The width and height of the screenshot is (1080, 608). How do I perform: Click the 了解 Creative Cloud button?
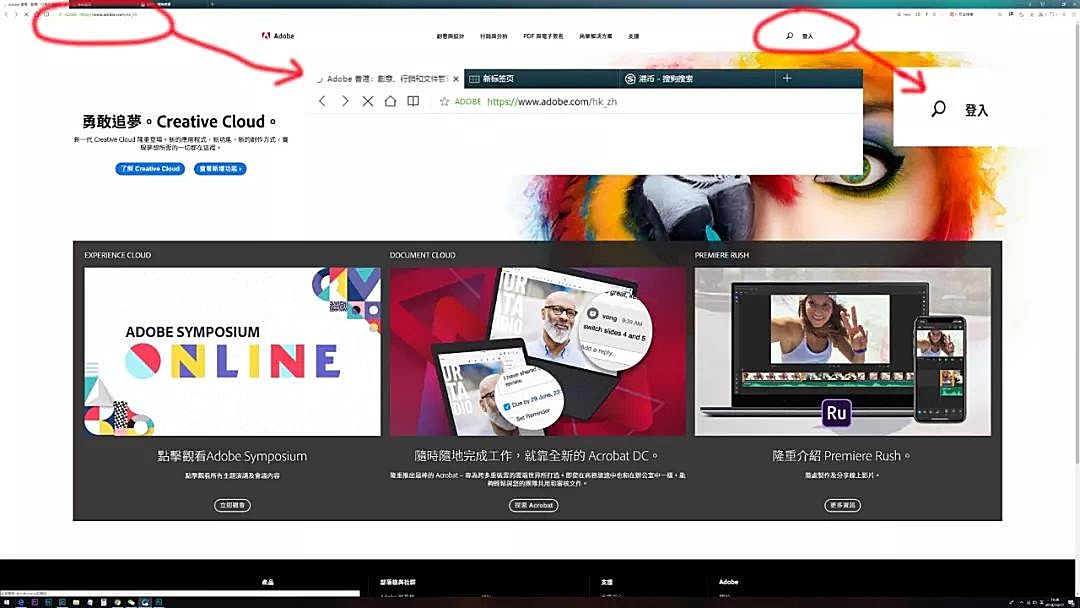click(150, 169)
